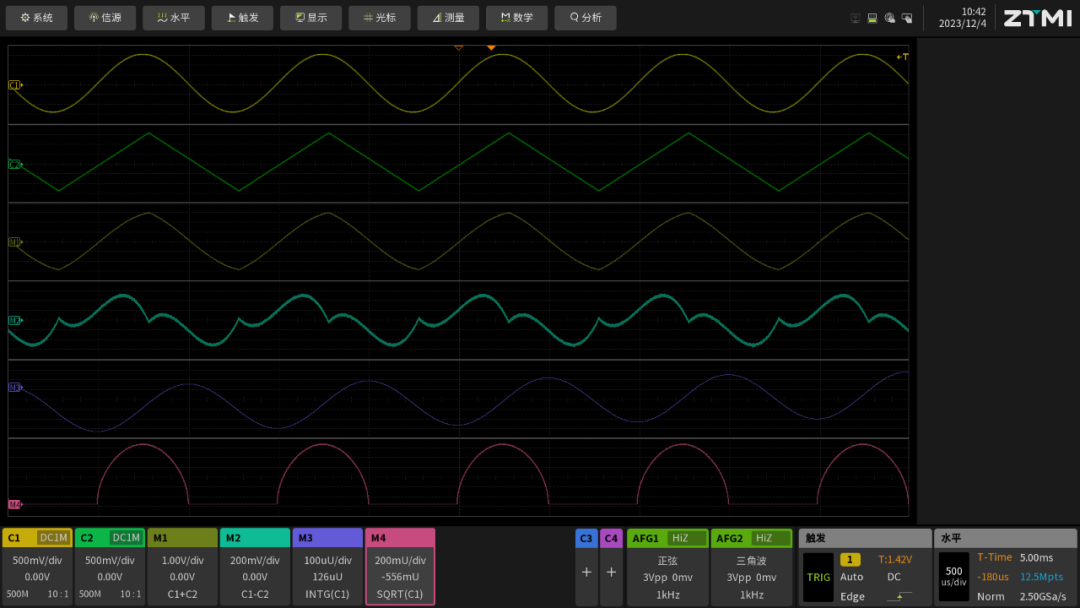
Task: Toggle channel C2 panel
Action: 110,566
